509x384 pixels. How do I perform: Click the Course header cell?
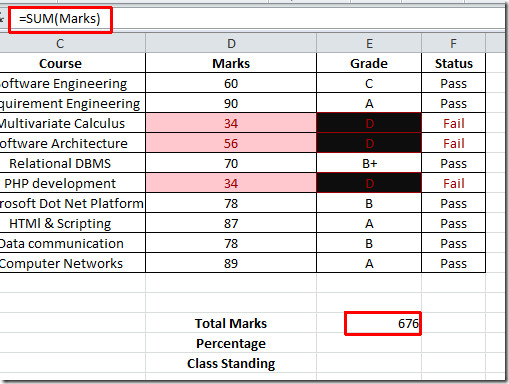click(x=73, y=63)
